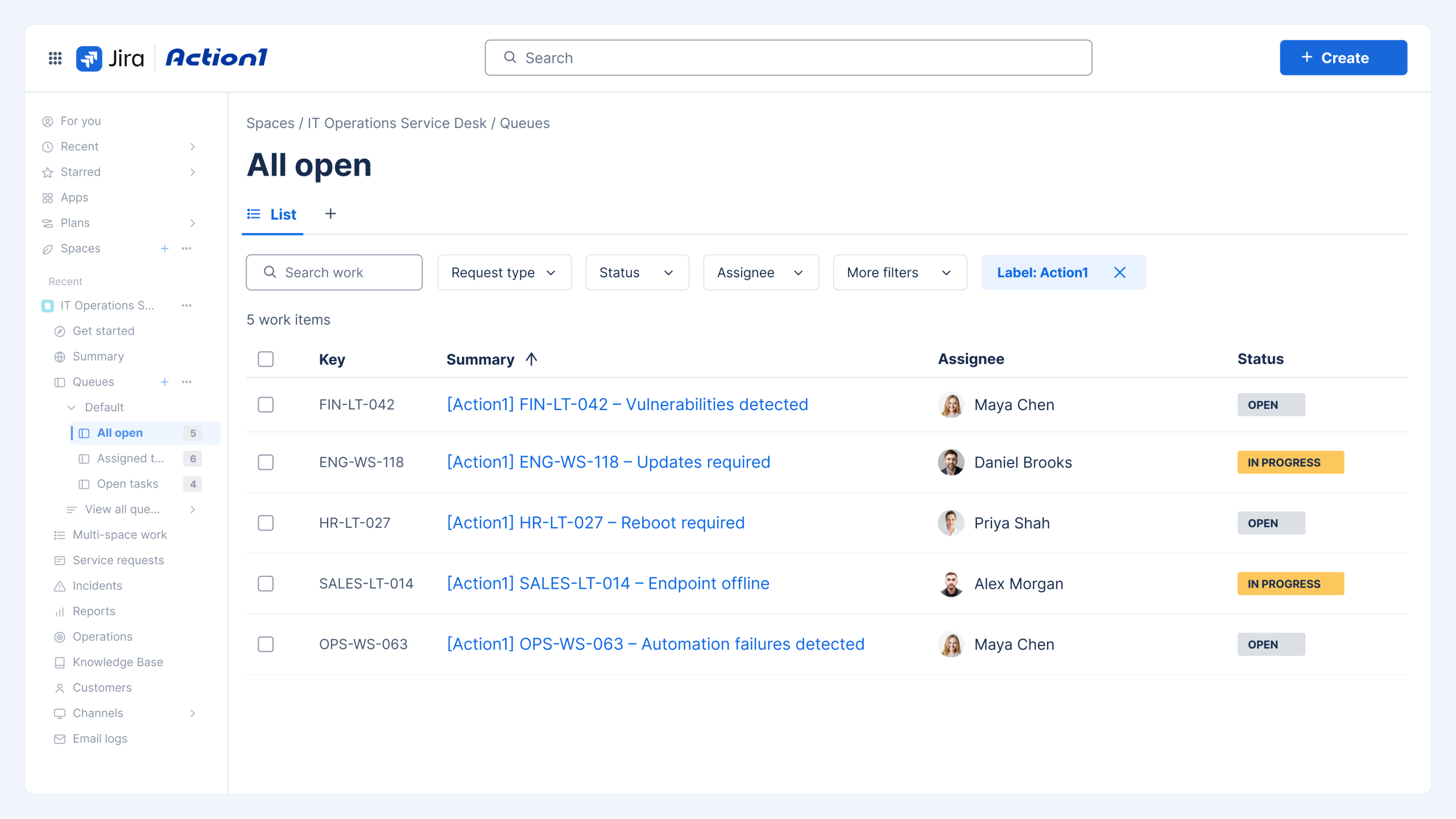The image size is (1456, 819).
Task: Open HR-LT-027 Reboot required ticket
Action: (595, 523)
